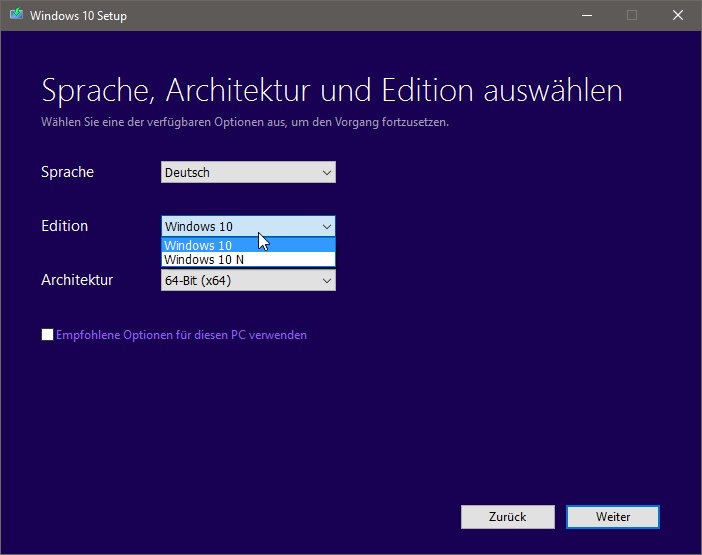
Task: Select the highlighted Windows 10 list entry
Action: coord(248,245)
